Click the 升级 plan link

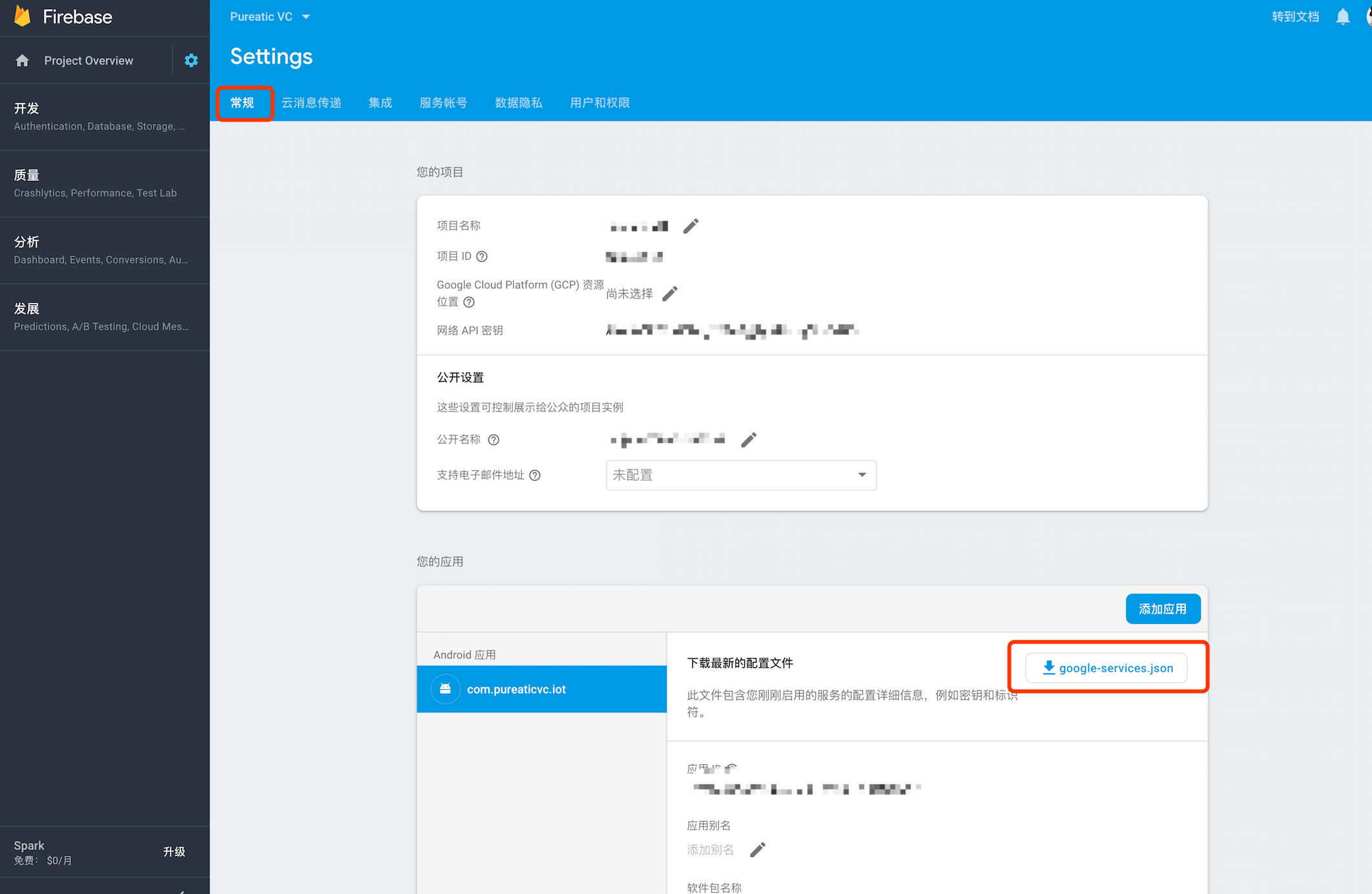(x=174, y=852)
